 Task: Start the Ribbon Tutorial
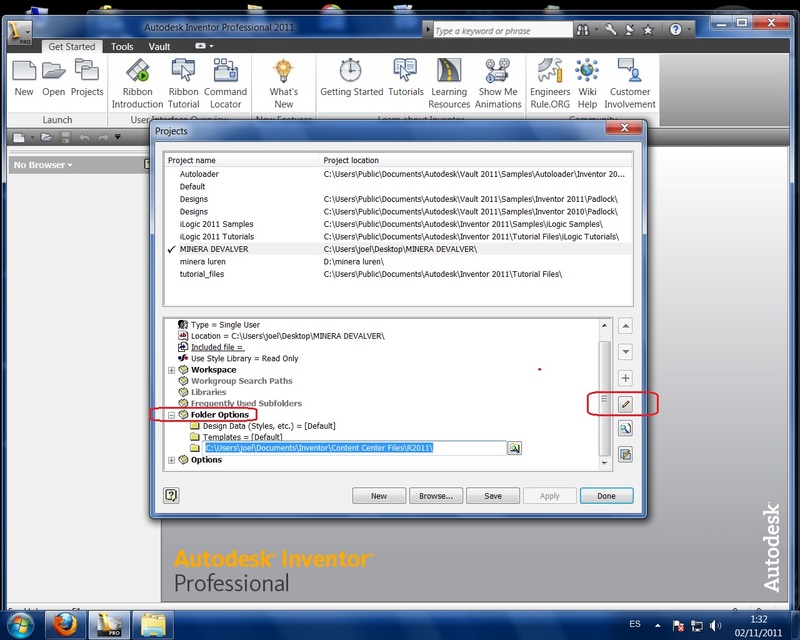[184, 84]
